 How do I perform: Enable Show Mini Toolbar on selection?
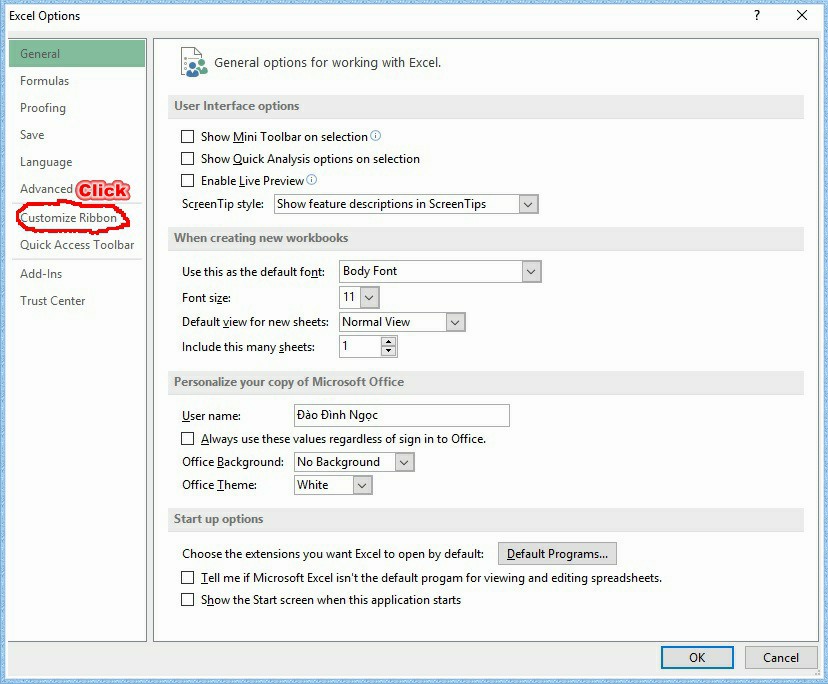(x=187, y=137)
